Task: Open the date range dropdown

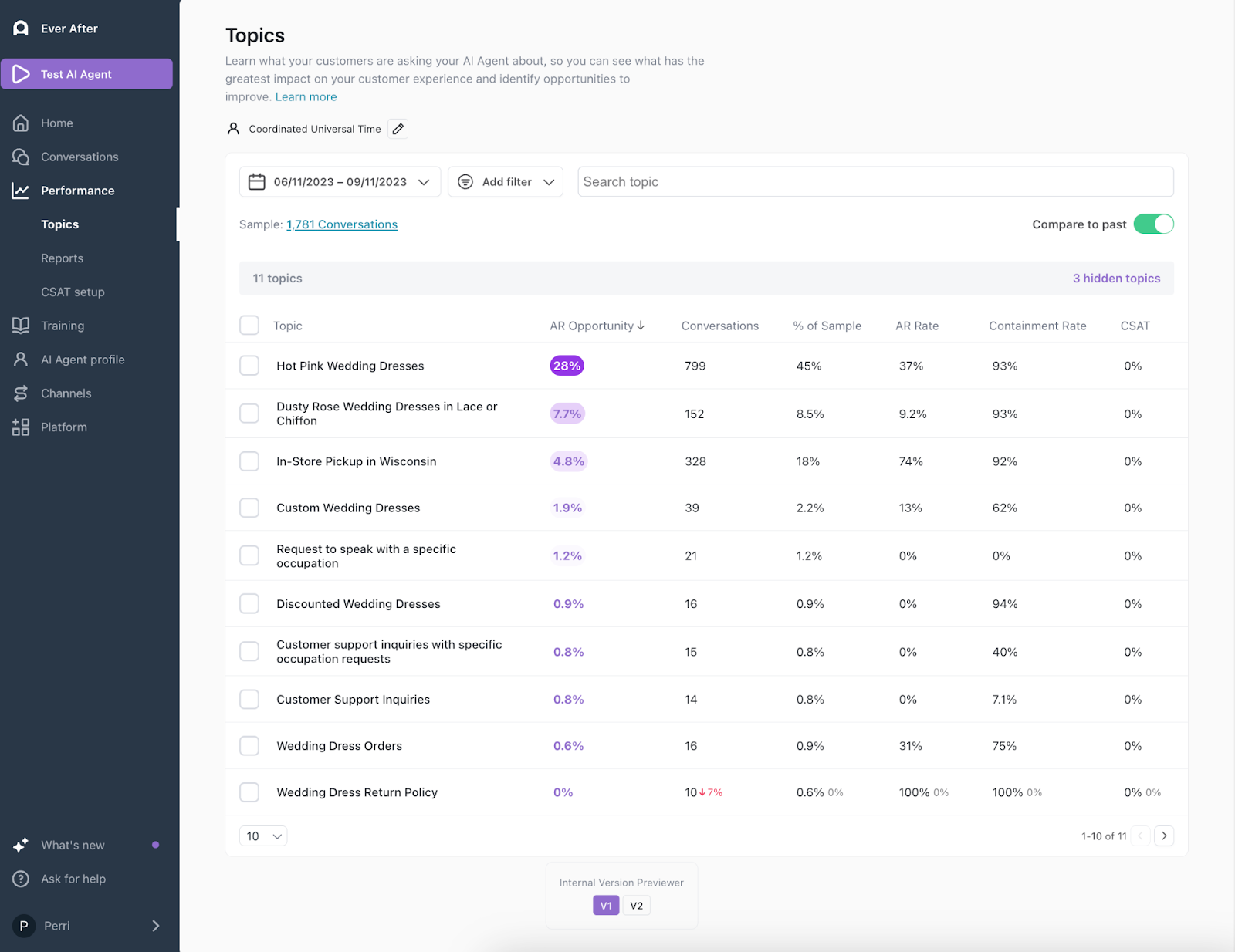Action: 340,182
